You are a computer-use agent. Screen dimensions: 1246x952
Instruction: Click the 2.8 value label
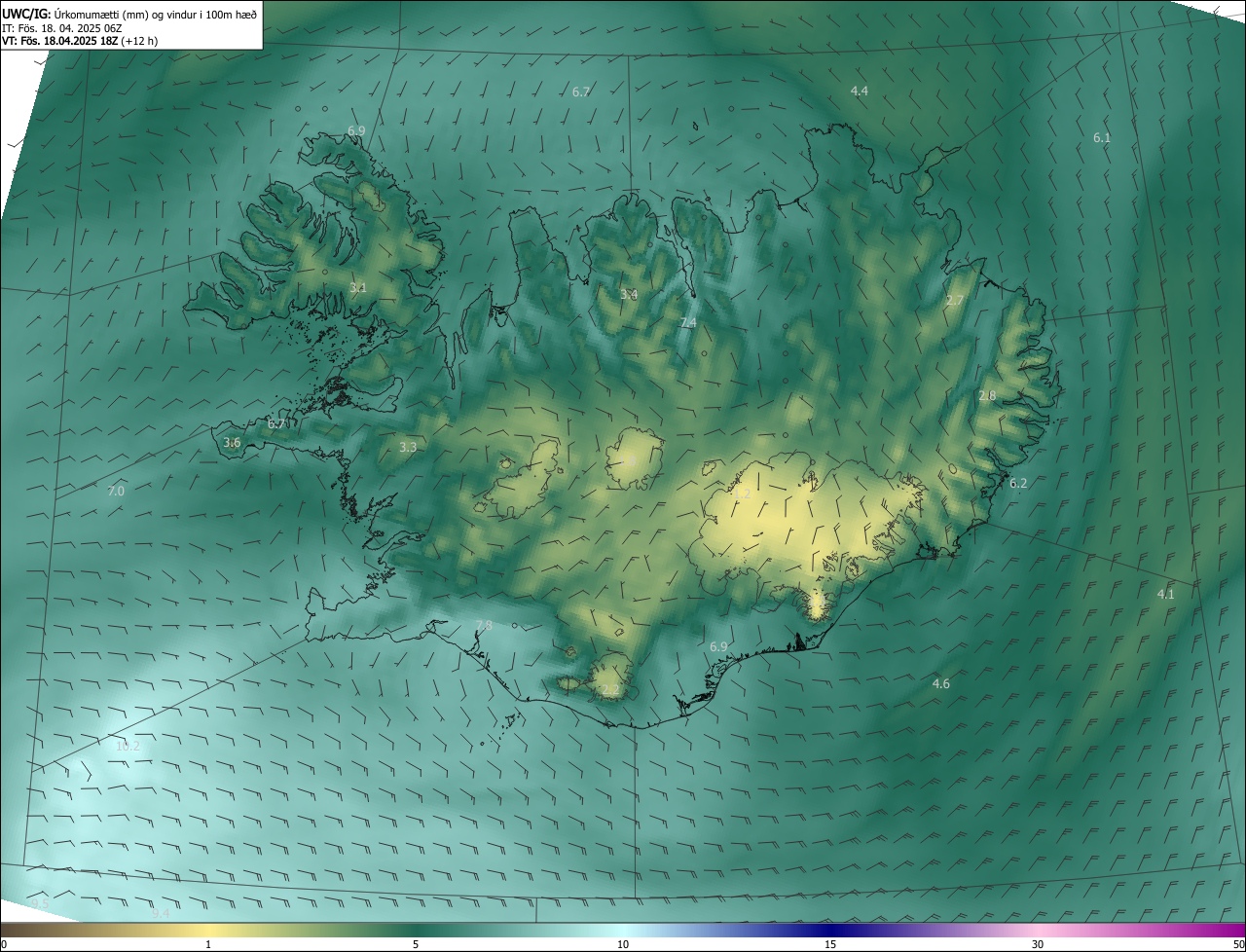point(987,395)
